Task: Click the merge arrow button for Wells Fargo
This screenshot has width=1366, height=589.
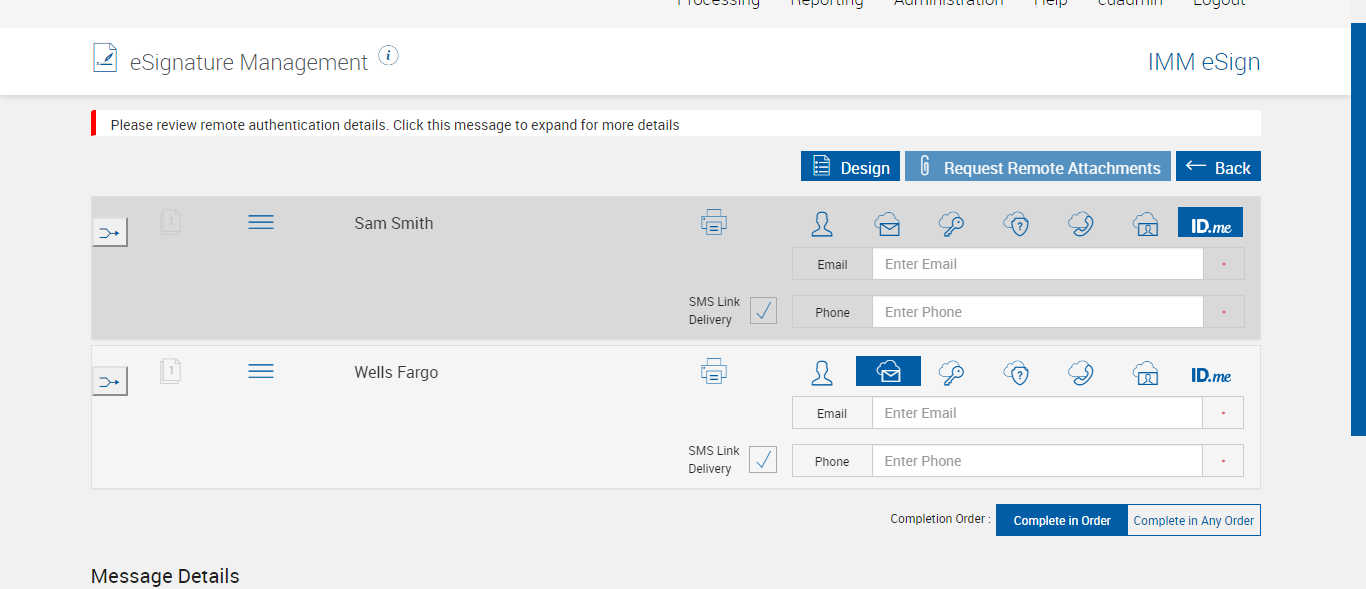Action: 110,381
